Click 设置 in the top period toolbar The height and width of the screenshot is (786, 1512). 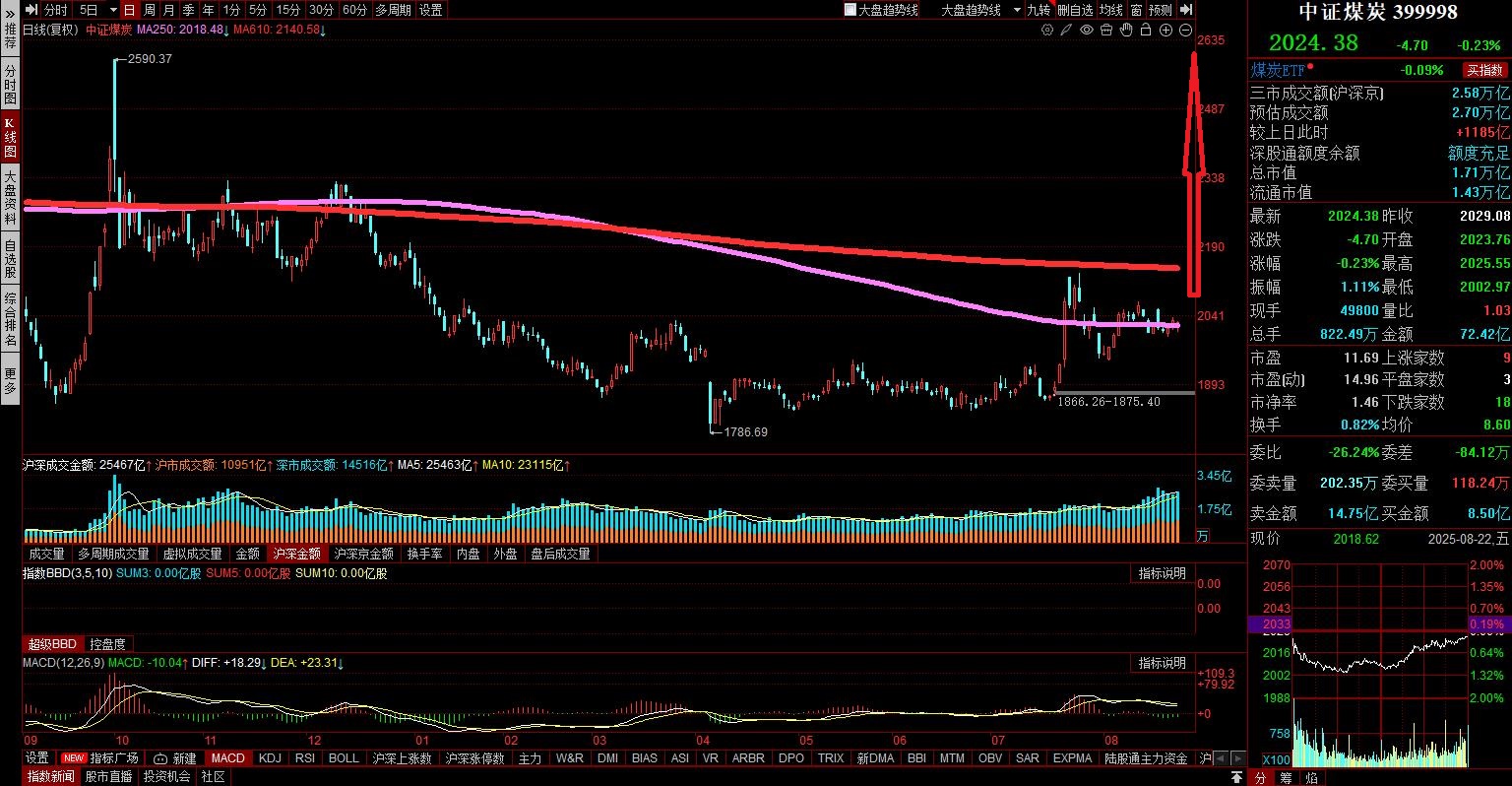click(431, 10)
